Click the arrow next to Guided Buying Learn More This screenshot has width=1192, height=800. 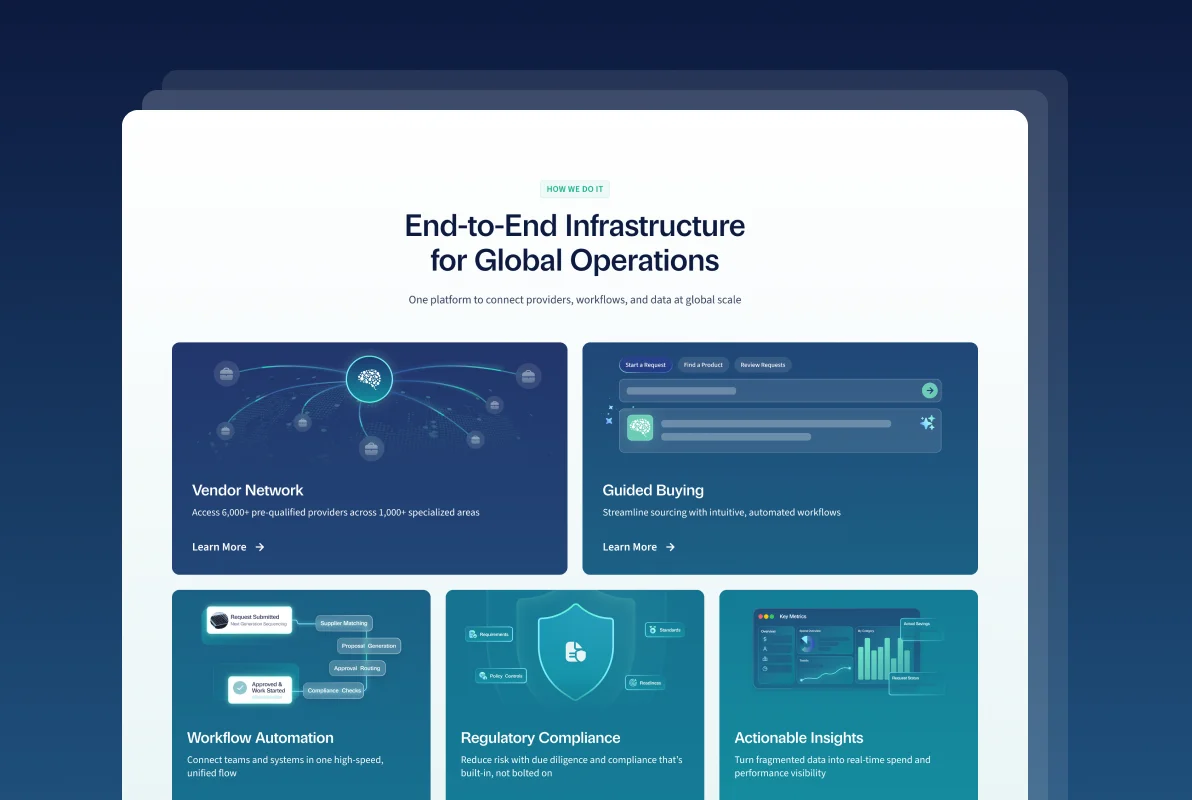[670, 547]
